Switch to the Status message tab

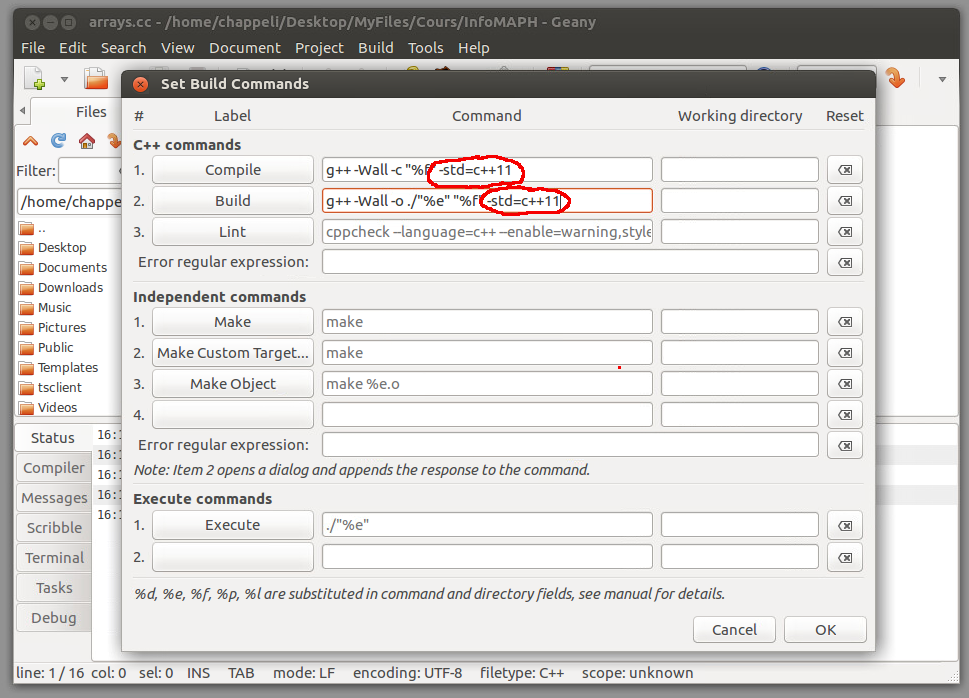coord(53,438)
